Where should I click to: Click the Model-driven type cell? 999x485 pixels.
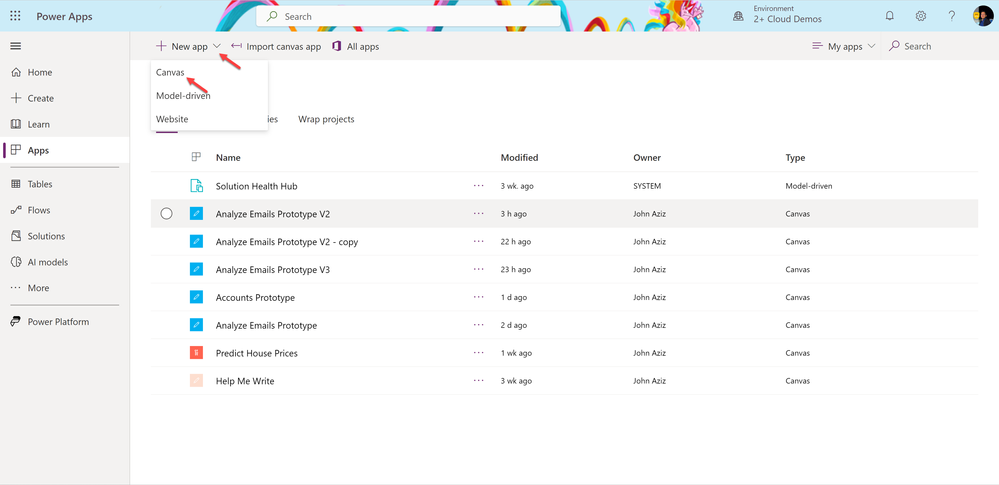pyautogui.click(x=809, y=186)
